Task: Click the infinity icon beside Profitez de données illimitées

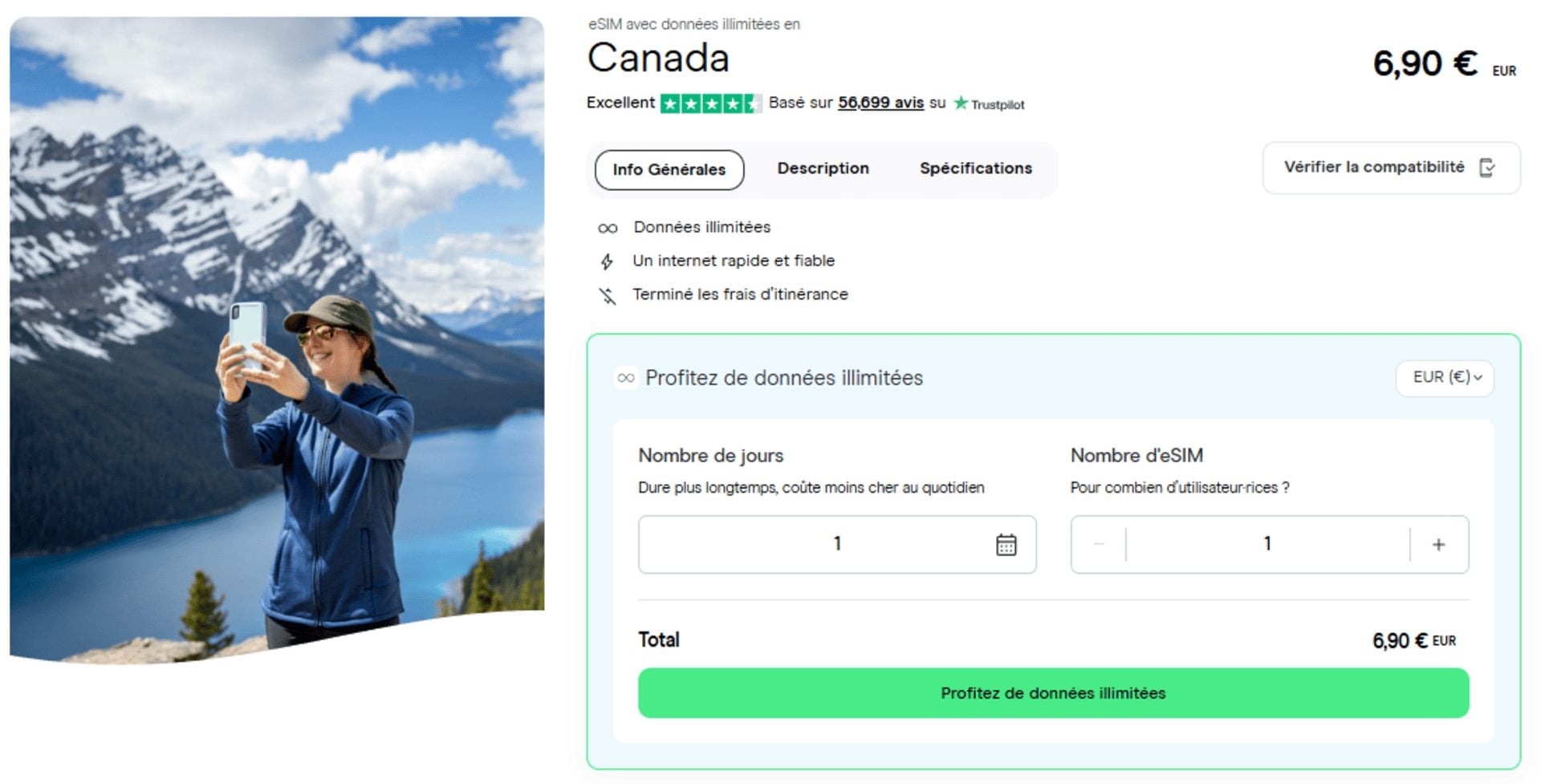Action: pos(625,377)
